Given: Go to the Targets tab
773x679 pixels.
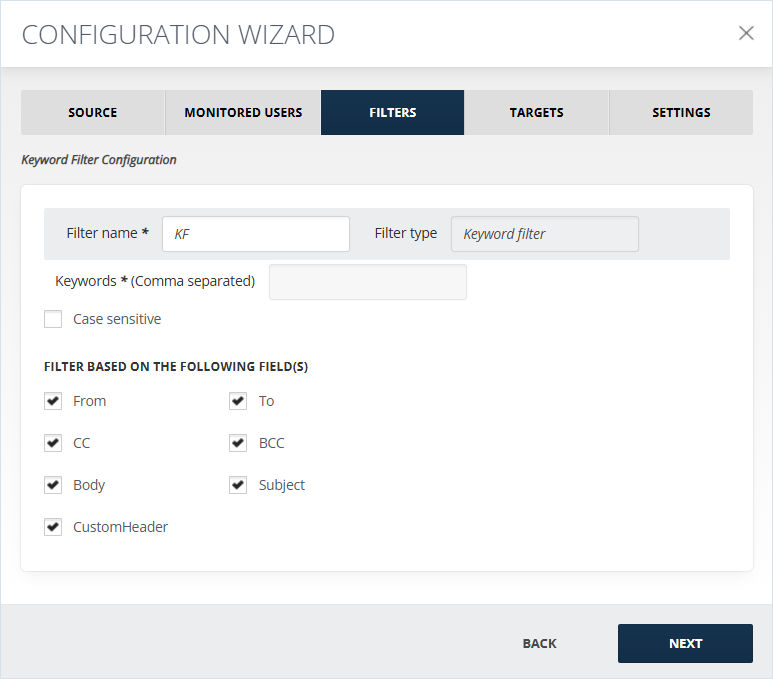Looking at the screenshot, I should (x=536, y=112).
